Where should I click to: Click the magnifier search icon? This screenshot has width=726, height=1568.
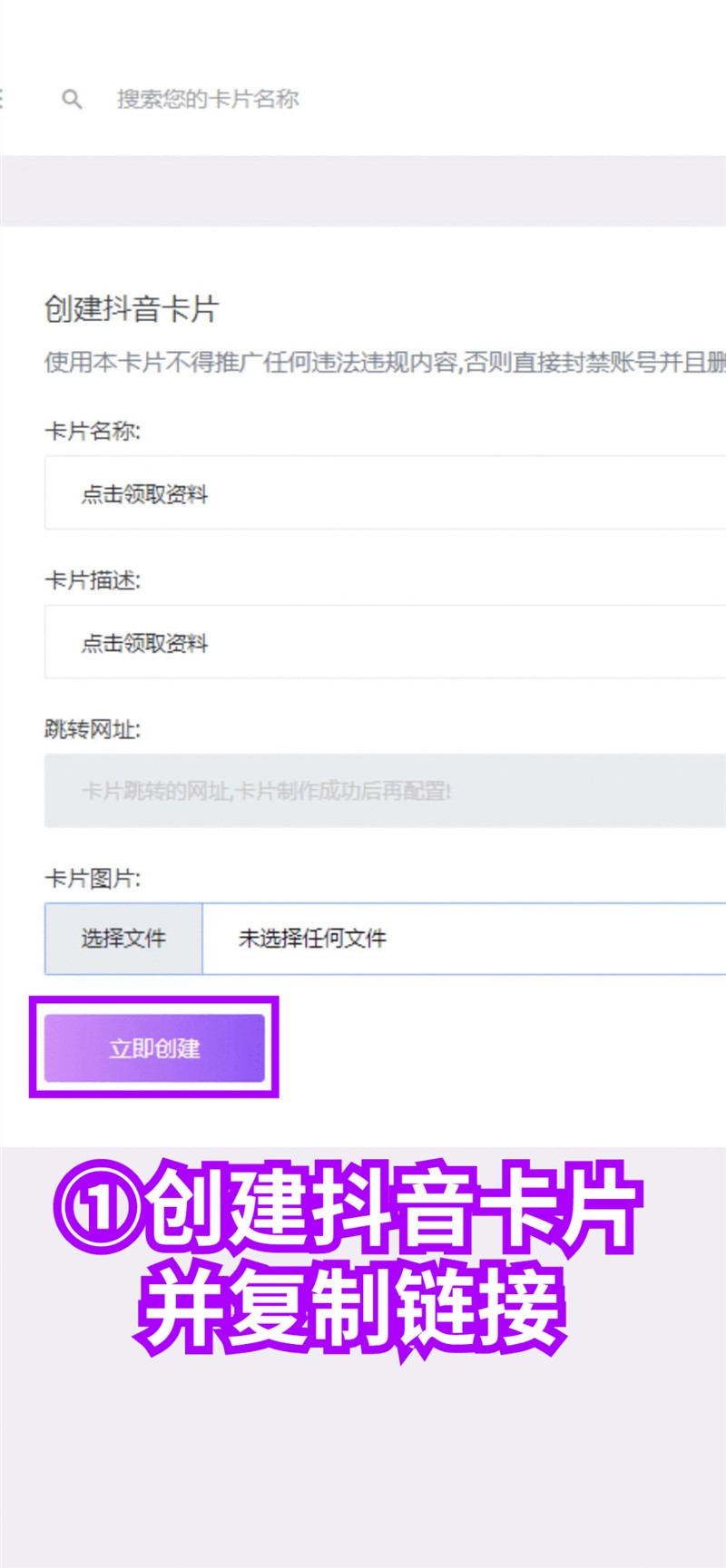coord(72,99)
